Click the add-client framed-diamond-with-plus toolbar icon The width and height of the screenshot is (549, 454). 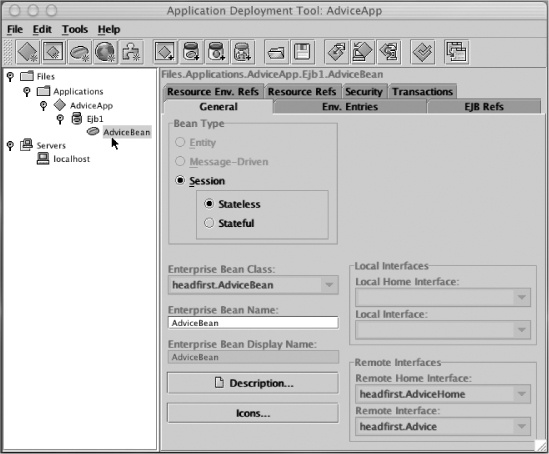click(165, 52)
